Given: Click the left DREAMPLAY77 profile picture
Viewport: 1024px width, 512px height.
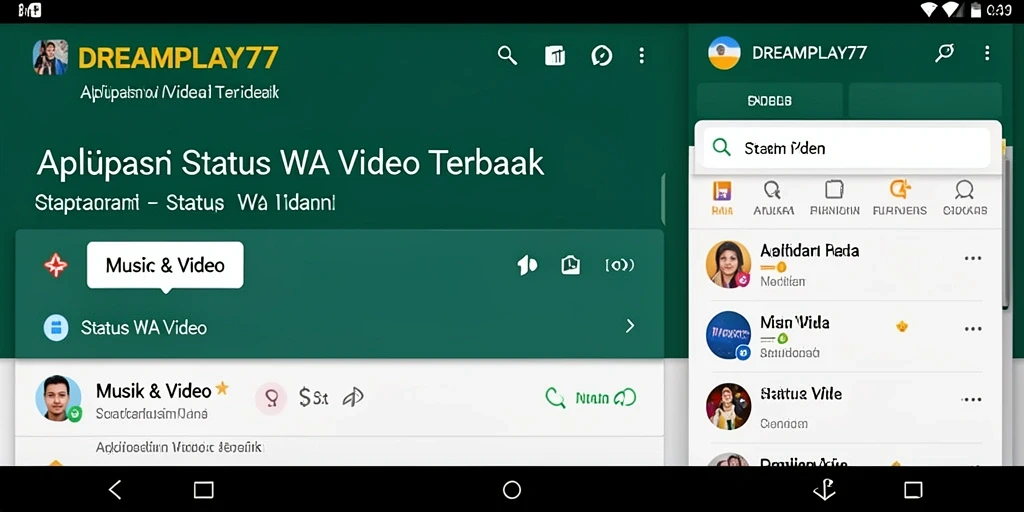Looking at the screenshot, I should tap(50, 57).
